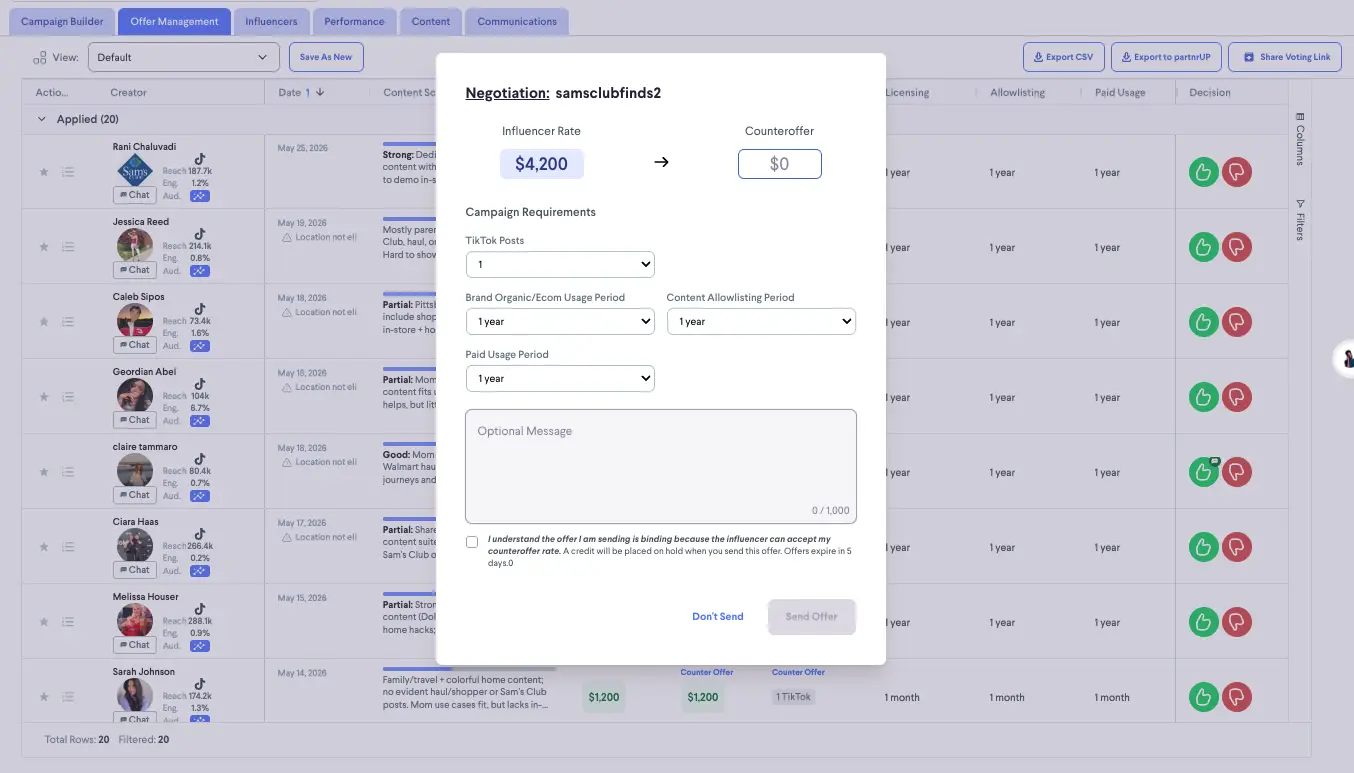This screenshot has height=773, width=1354.
Task: Collapse the Applied (20) group
Action: tap(42, 119)
